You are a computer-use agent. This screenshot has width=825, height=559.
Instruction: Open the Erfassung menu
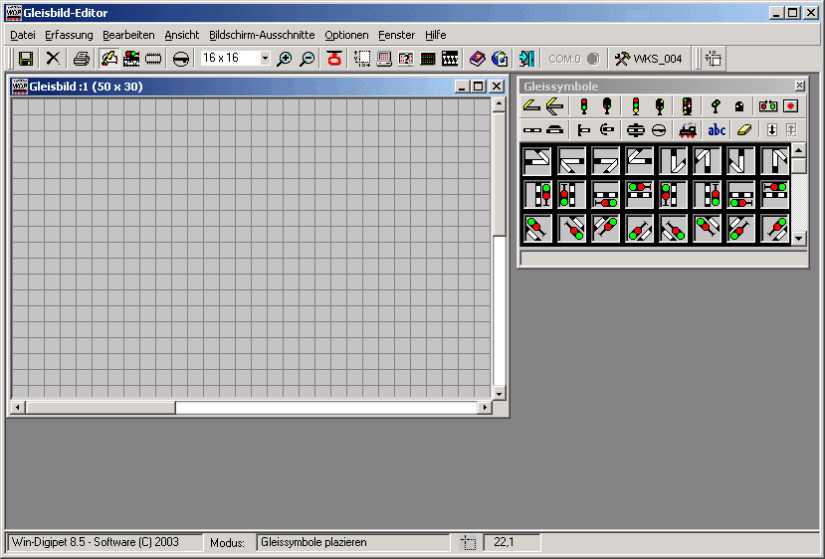(x=69, y=35)
